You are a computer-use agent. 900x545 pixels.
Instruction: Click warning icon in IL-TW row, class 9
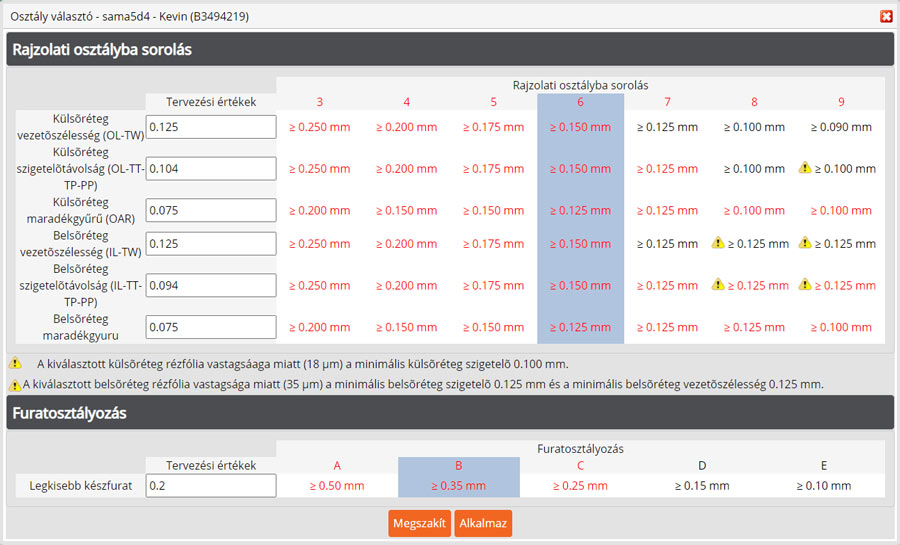click(805, 243)
